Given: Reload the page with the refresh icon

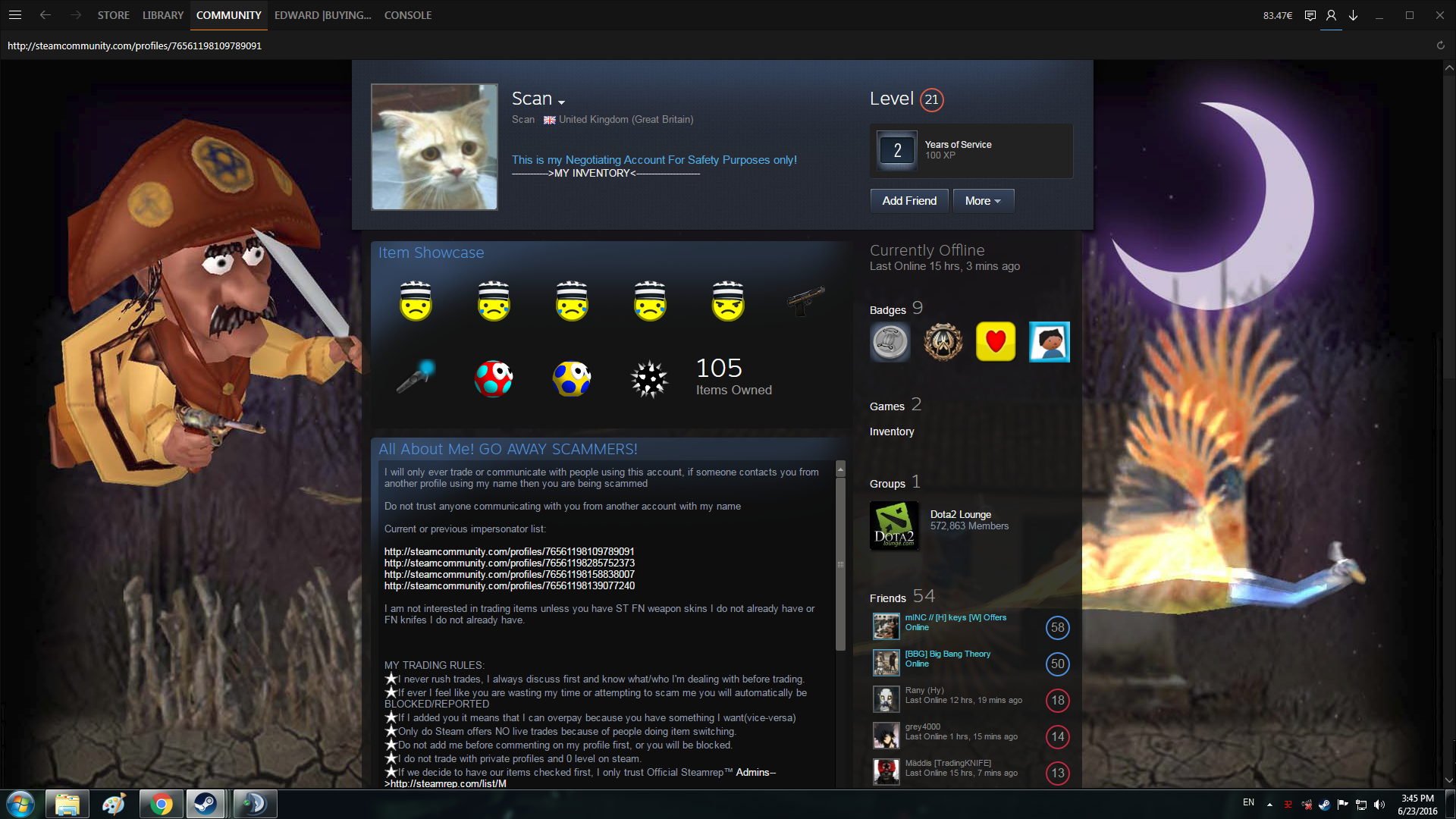Looking at the screenshot, I should click(1440, 45).
